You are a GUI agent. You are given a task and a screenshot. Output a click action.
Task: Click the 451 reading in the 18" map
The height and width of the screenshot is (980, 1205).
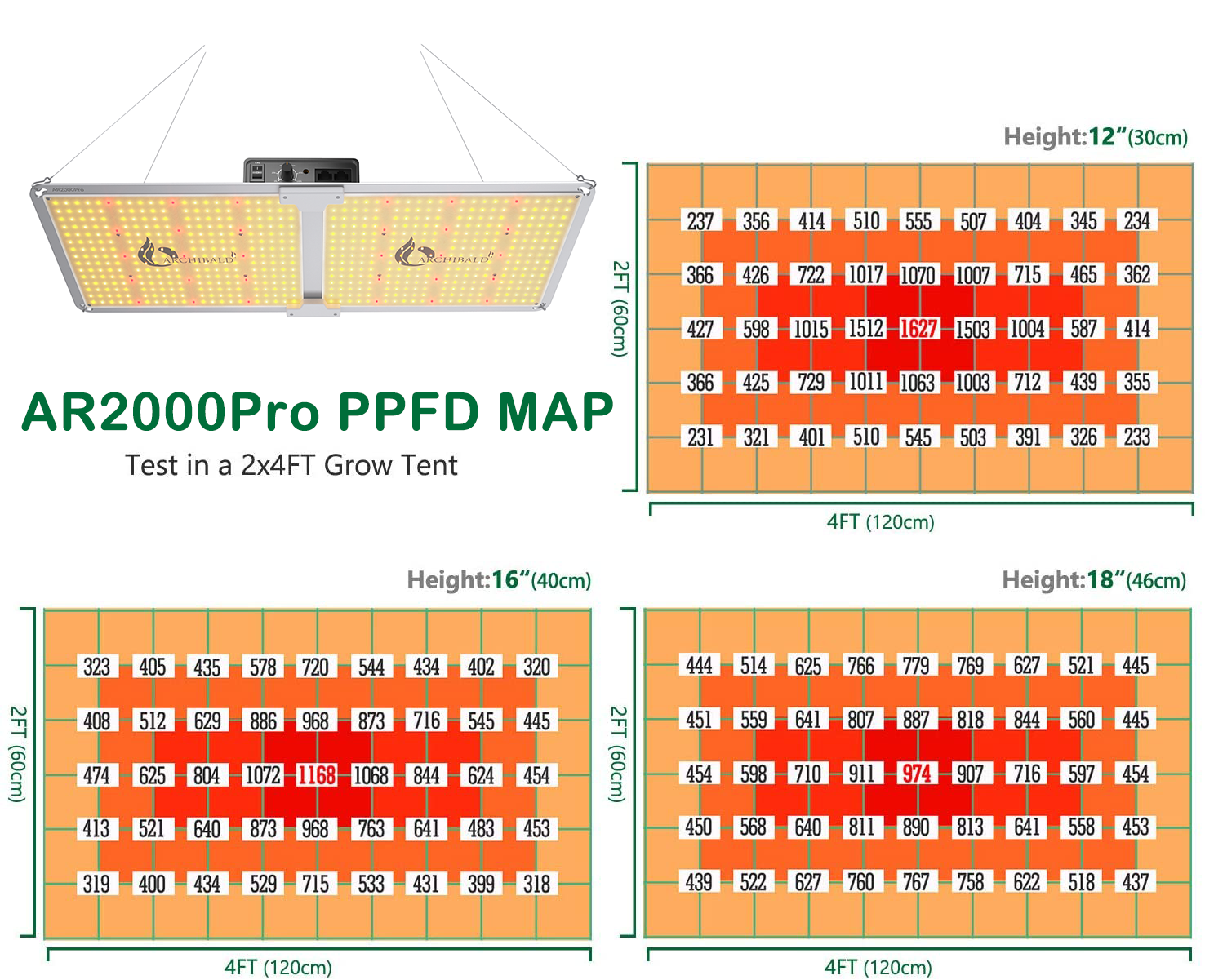699,720
